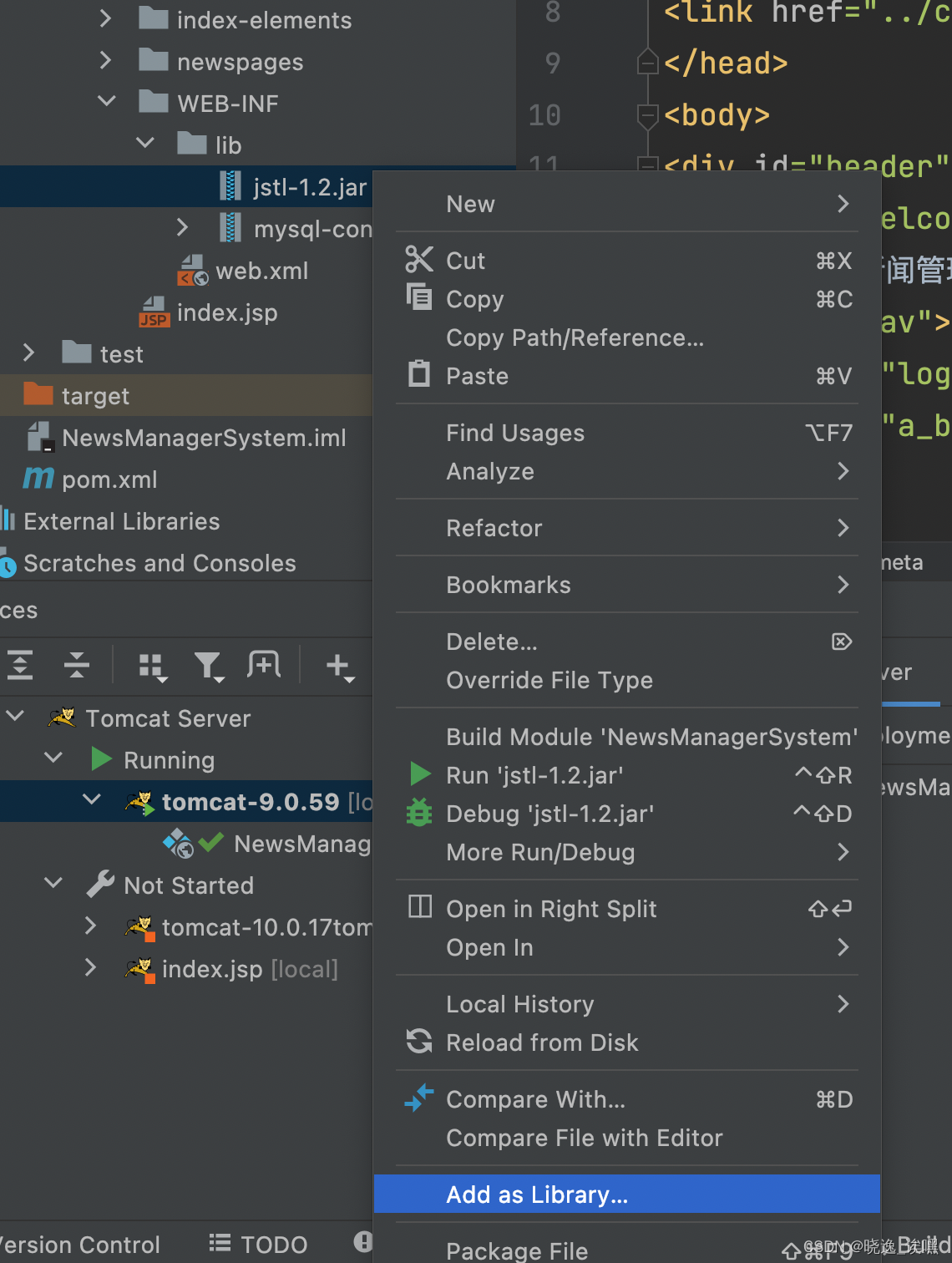Open the New submenu
The height and width of the screenshot is (1263, 952).
[626, 204]
